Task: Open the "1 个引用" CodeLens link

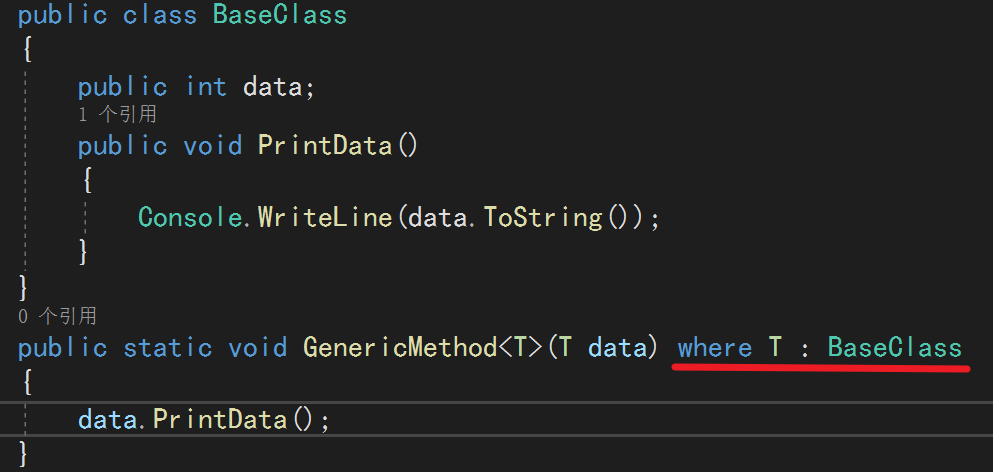Action: coord(116,115)
